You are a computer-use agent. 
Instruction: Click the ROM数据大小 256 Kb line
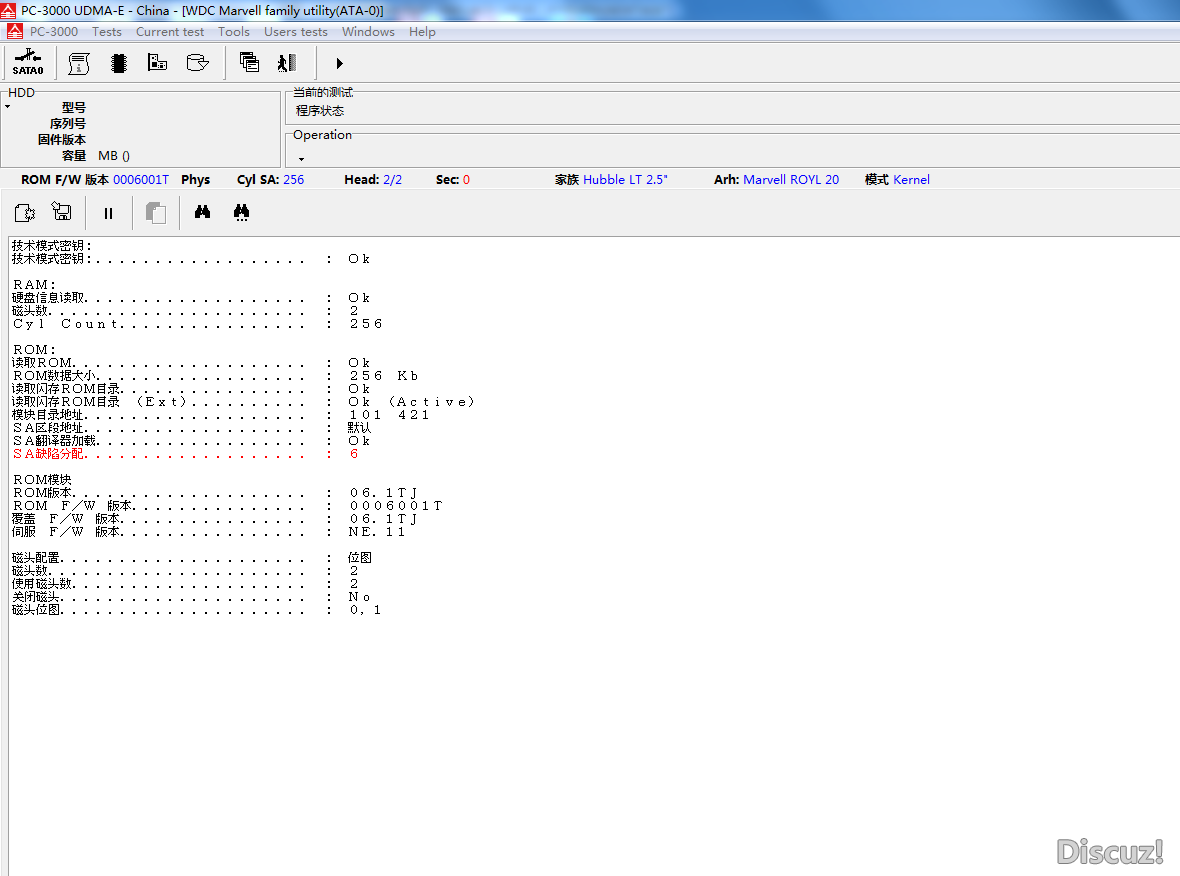[x=215, y=376]
